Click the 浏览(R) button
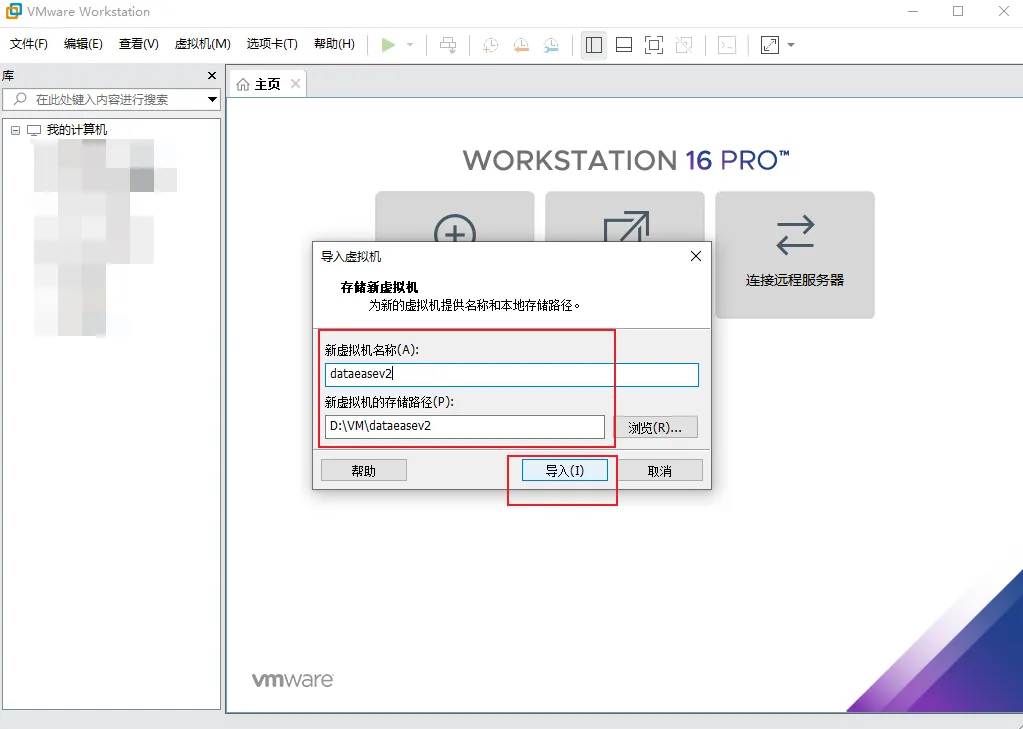This screenshot has height=729, width=1023. [x=655, y=426]
